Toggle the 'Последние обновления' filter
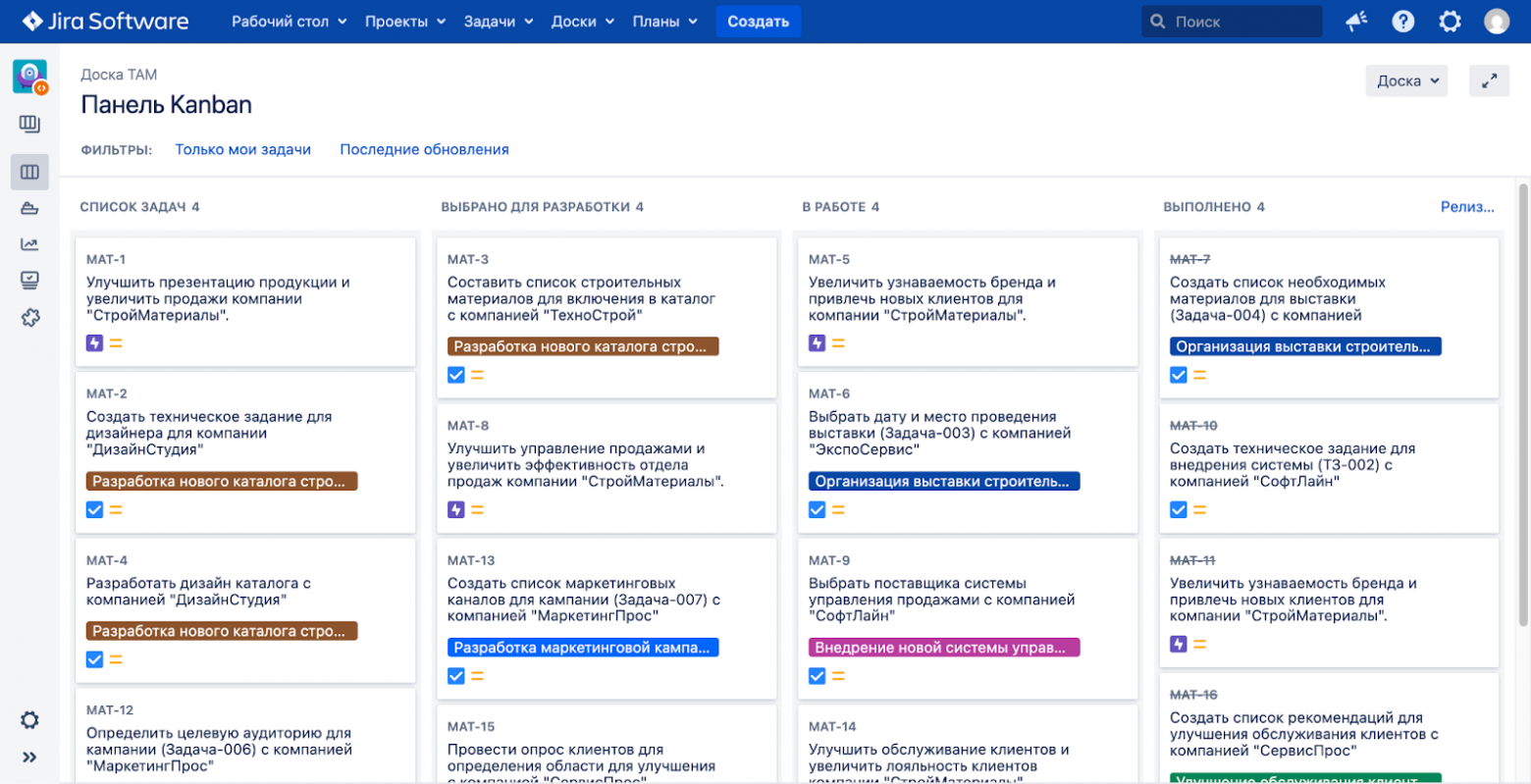This screenshot has width=1531, height=784. (424, 148)
